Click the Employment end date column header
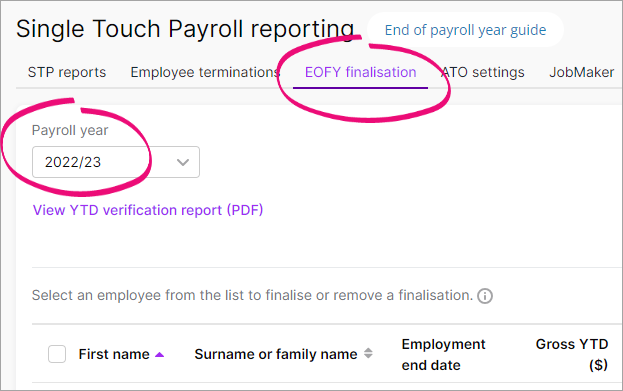 tap(443, 354)
